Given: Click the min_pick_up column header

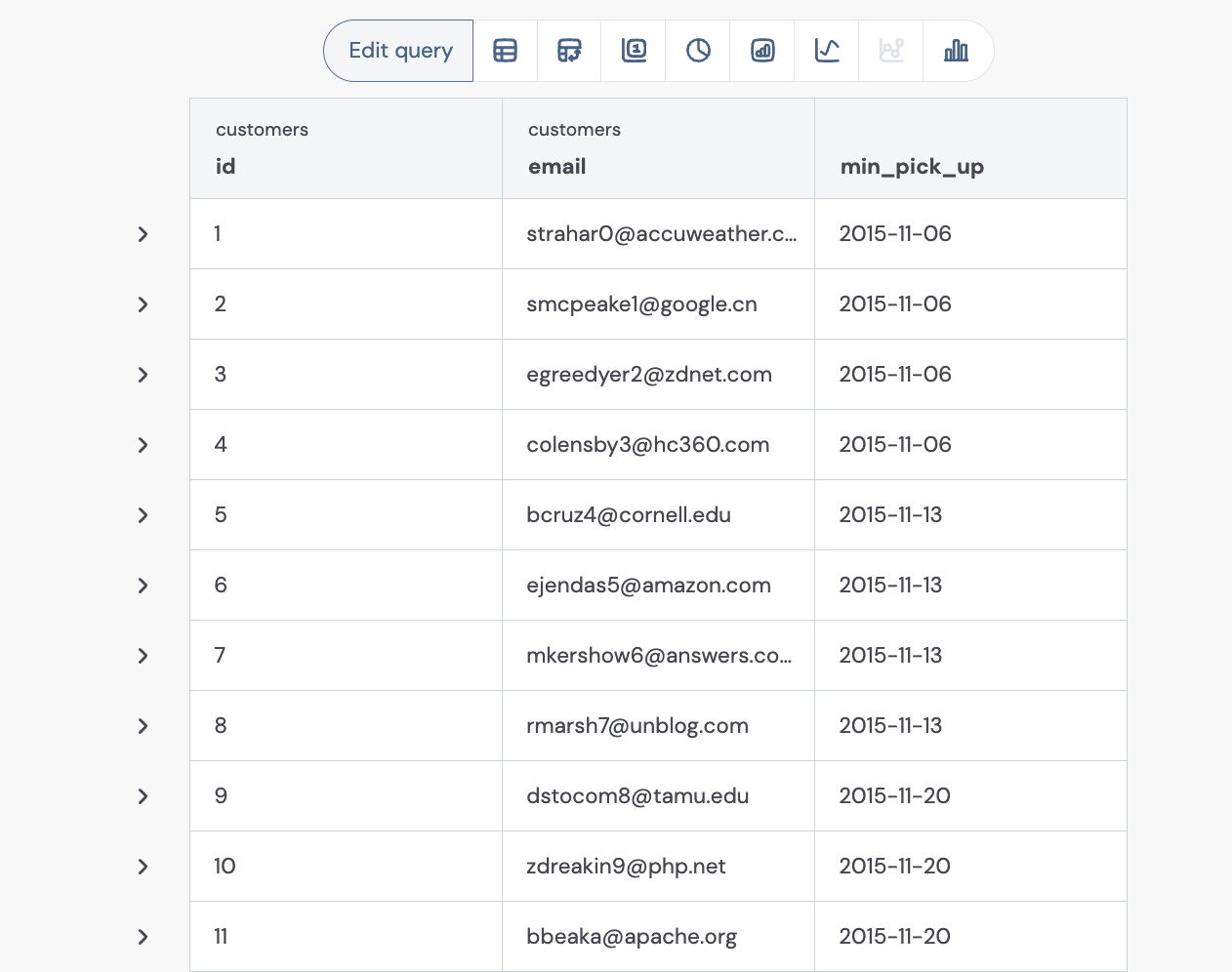Looking at the screenshot, I should point(971,148).
